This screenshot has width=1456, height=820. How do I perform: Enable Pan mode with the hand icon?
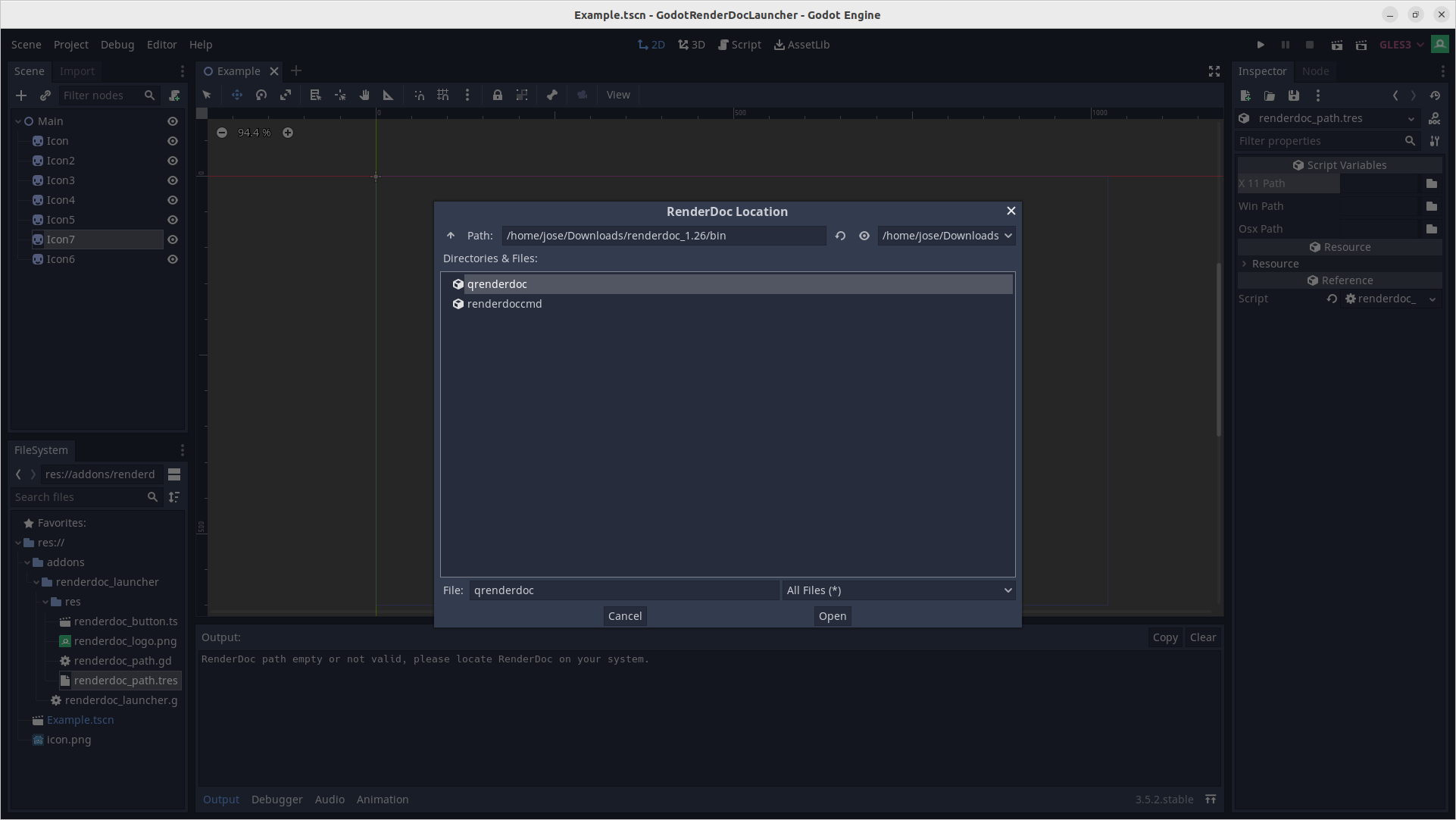tap(364, 95)
